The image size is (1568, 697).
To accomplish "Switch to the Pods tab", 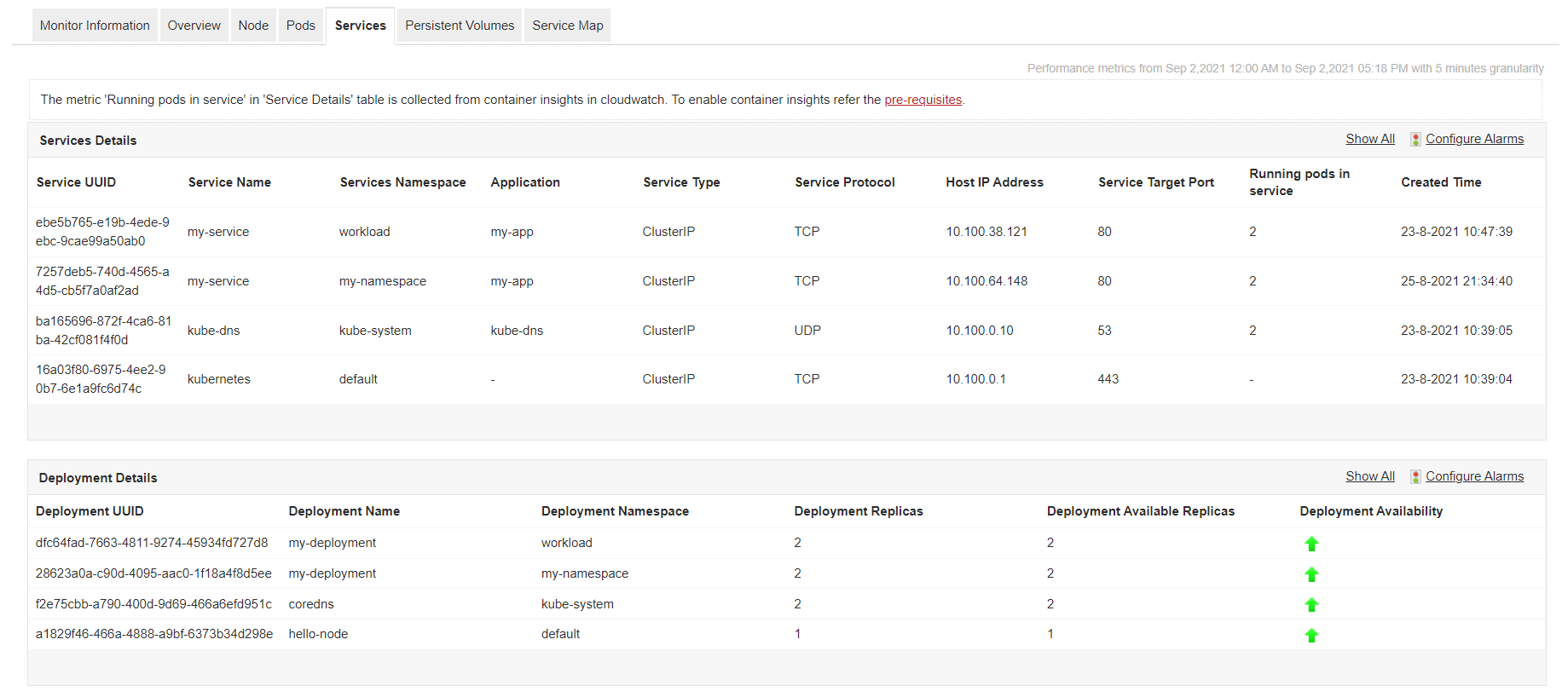I will [301, 26].
